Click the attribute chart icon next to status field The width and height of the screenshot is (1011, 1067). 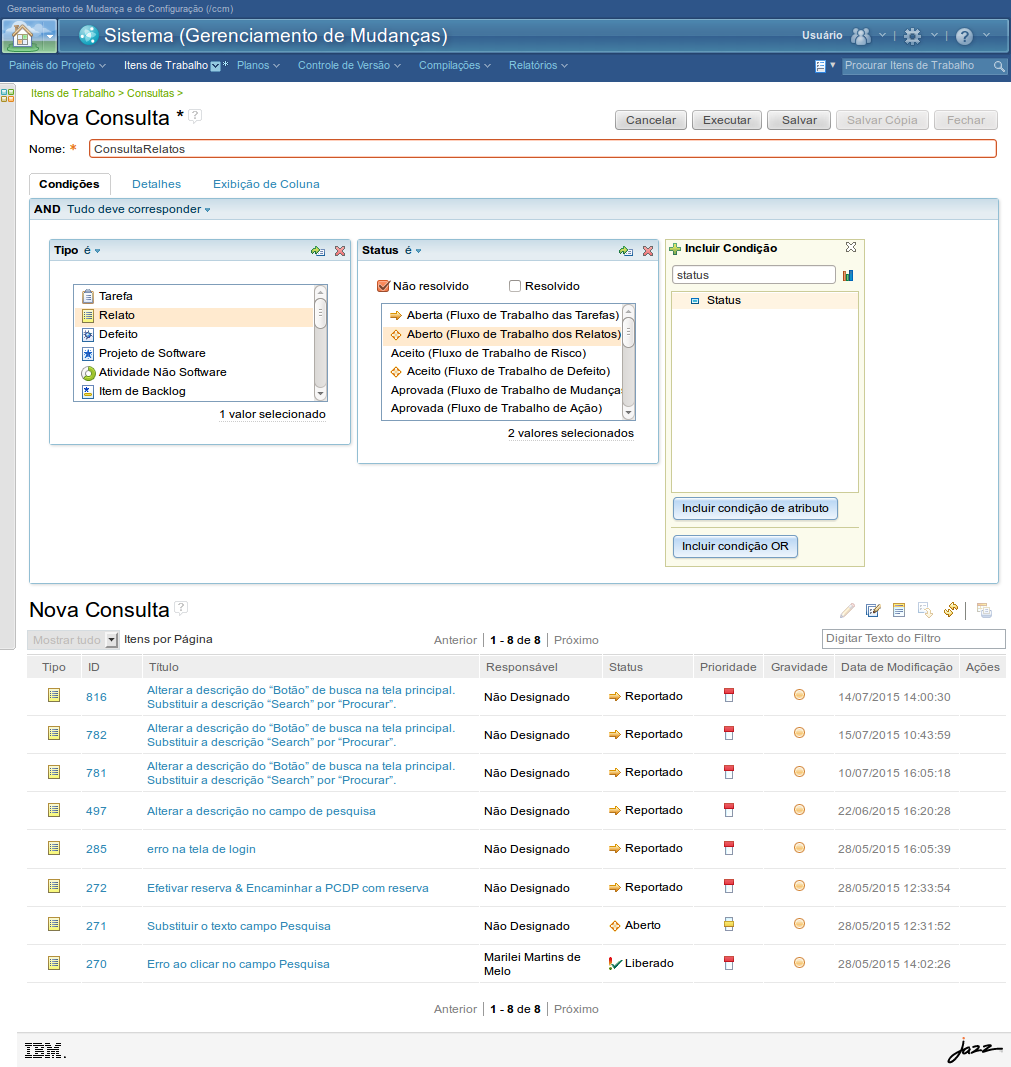coord(848,276)
